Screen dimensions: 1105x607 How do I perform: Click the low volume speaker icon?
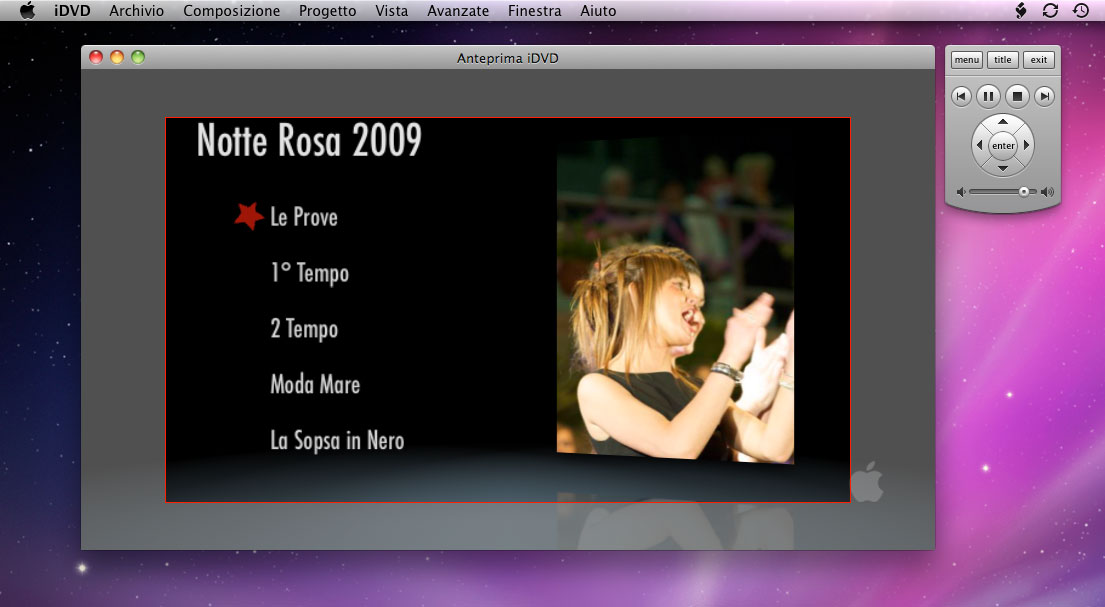point(961,192)
